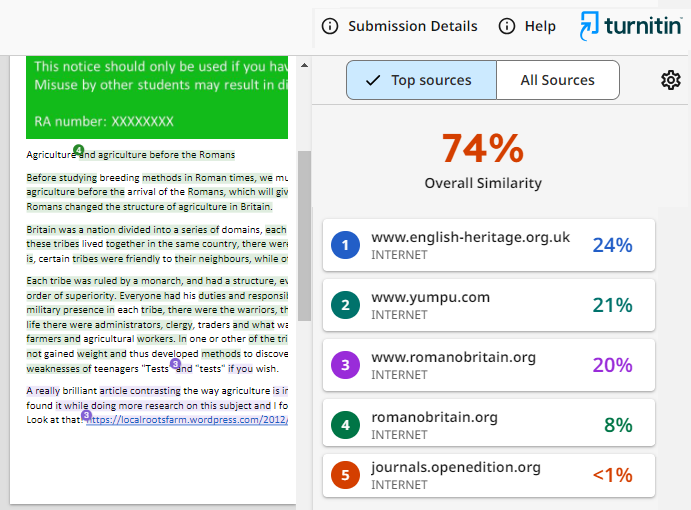Select source number 2 teal badge
This screenshot has height=510, width=691.
(345, 305)
